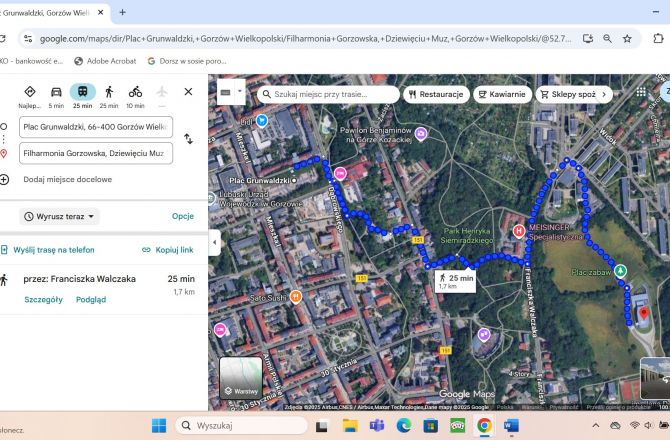Open the Street View thumbnail
This screenshot has width=670, height=440.
click(655, 379)
